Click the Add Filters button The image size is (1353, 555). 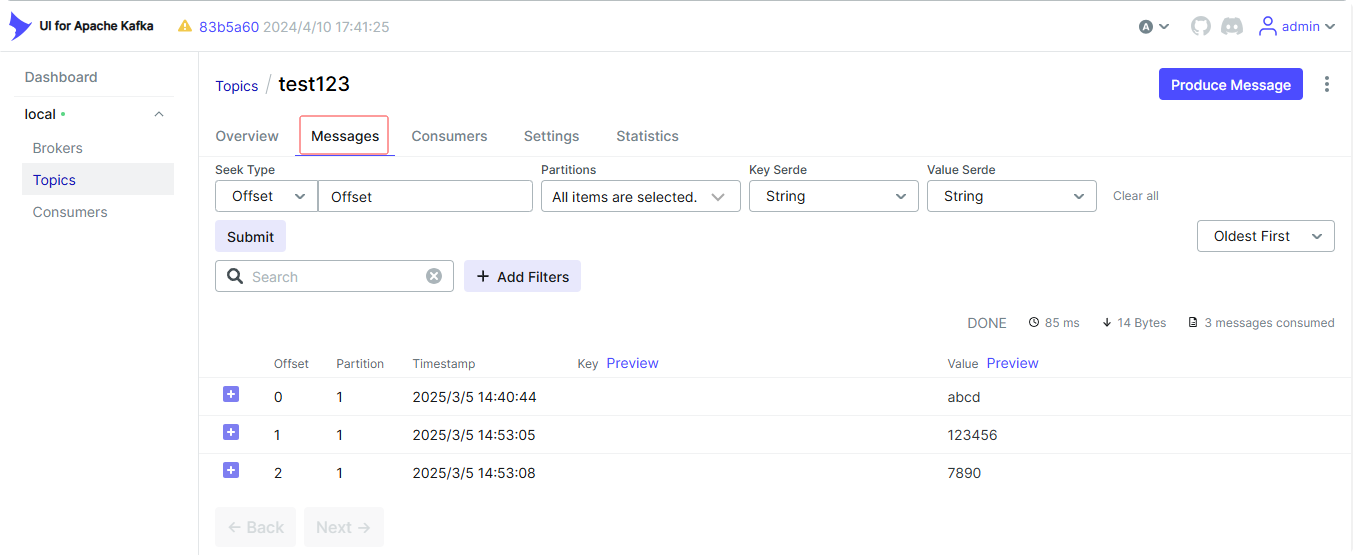[522, 277]
